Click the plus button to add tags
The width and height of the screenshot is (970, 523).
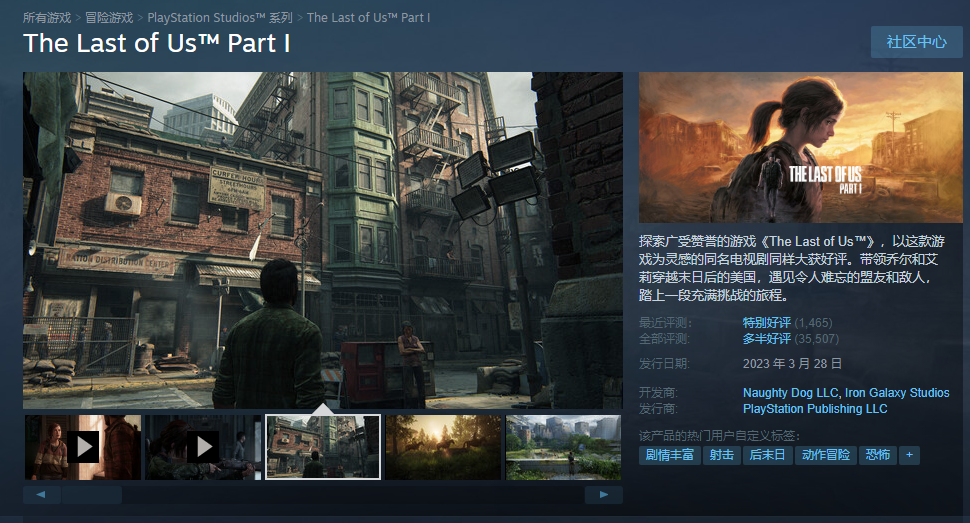coord(909,455)
